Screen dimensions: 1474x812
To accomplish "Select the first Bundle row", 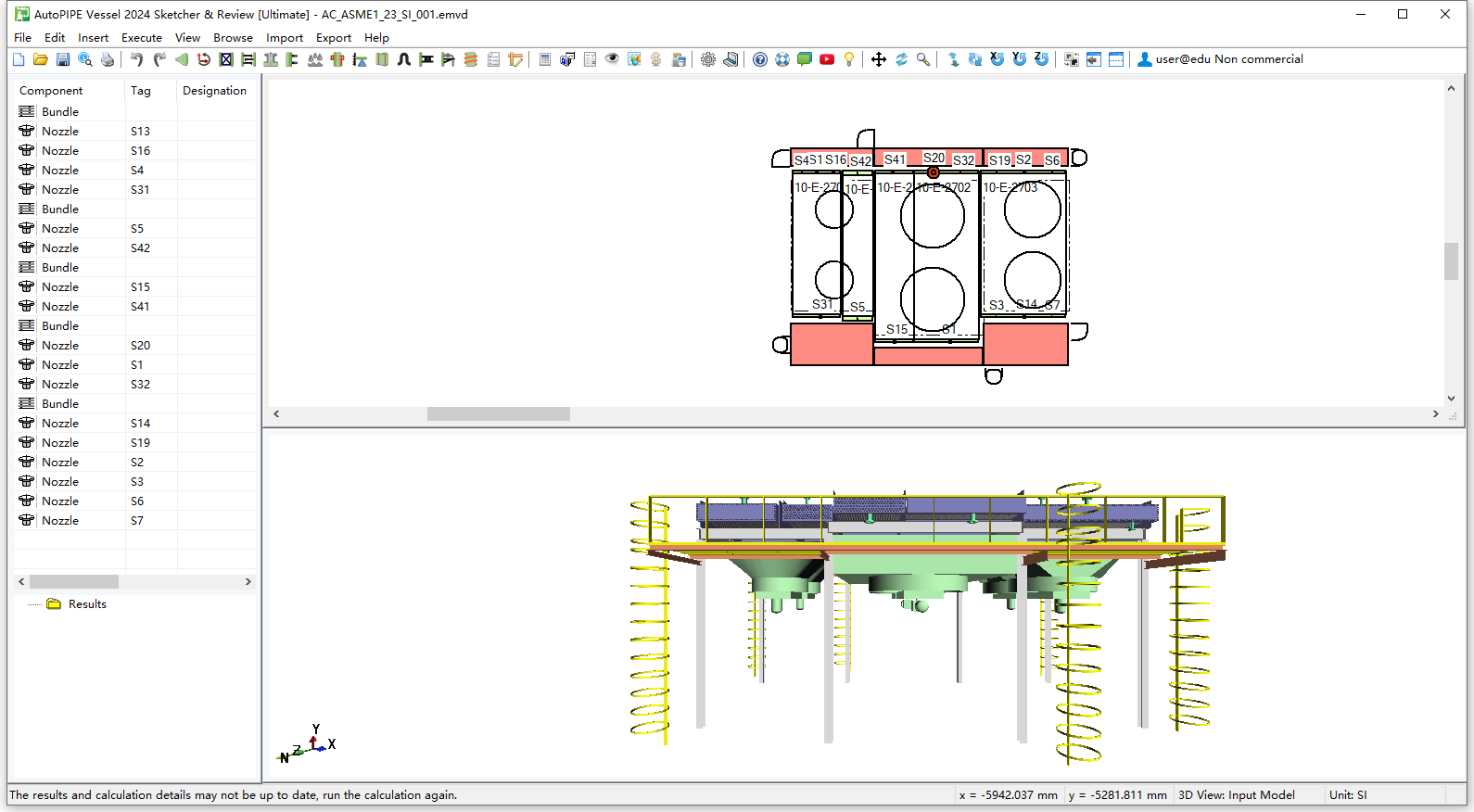I will pyautogui.click(x=135, y=111).
